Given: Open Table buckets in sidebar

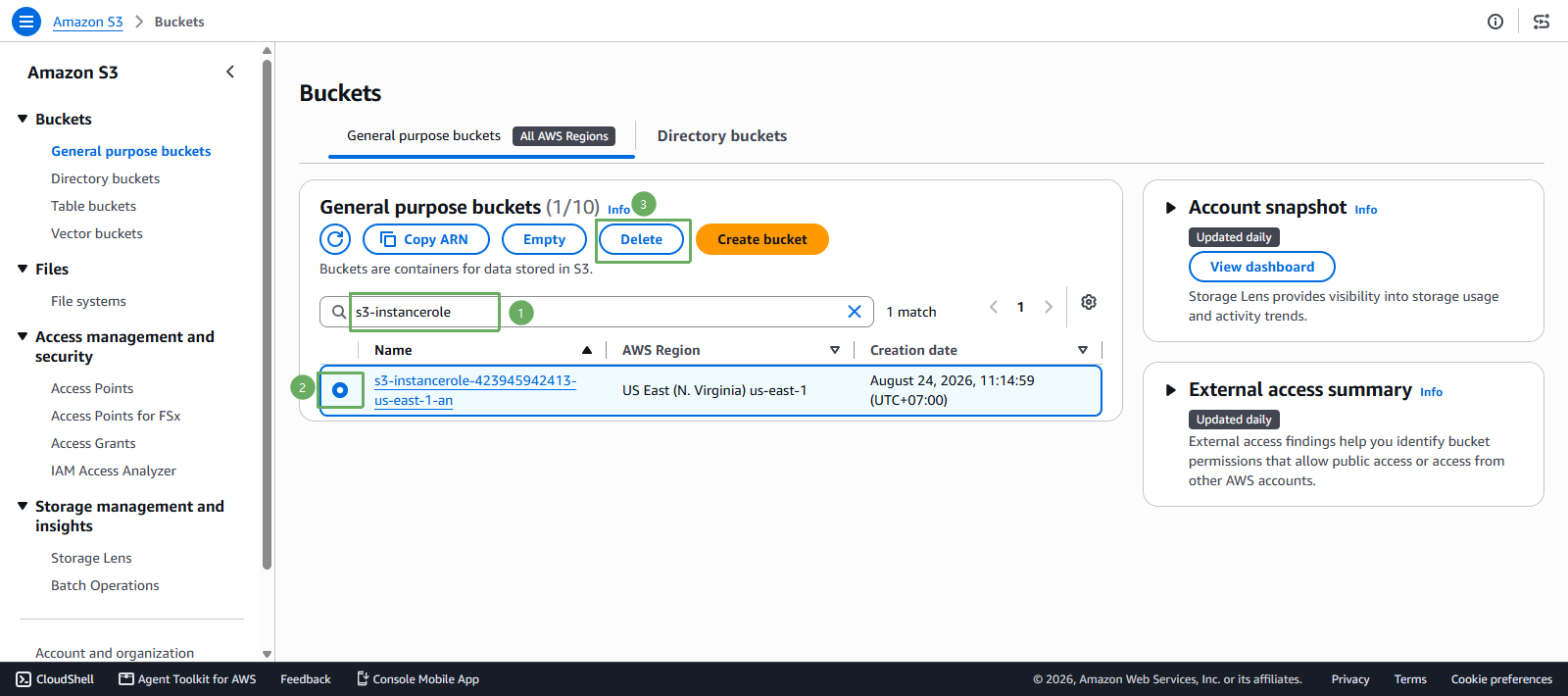Looking at the screenshot, I should point(94,206).
